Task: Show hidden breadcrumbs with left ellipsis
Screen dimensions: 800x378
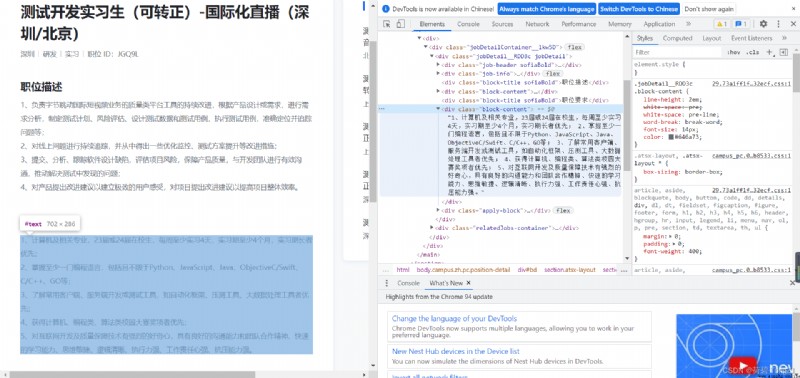Action: pos(386,270)
